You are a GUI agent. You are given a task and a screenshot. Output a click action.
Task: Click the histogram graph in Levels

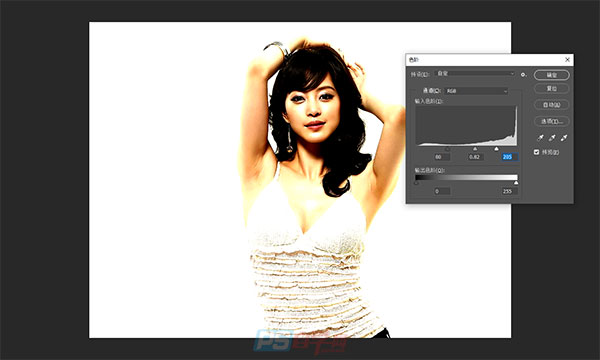click(x=466, y=126)
